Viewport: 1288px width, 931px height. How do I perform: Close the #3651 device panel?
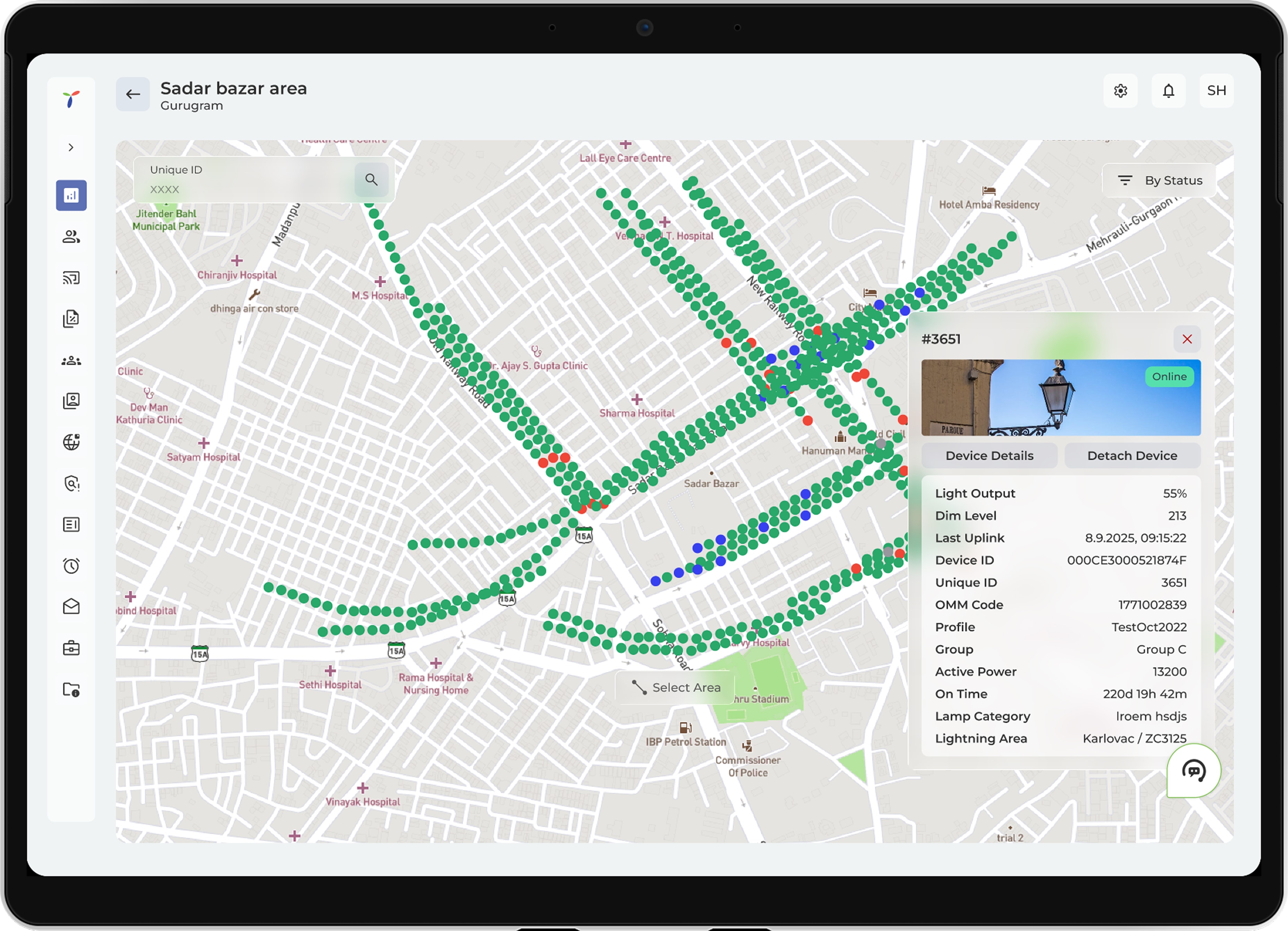pos(1186,339)
